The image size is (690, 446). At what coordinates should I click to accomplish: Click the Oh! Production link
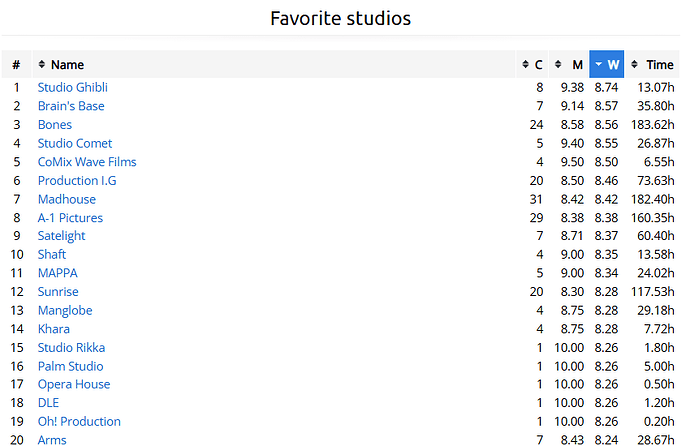79,421
